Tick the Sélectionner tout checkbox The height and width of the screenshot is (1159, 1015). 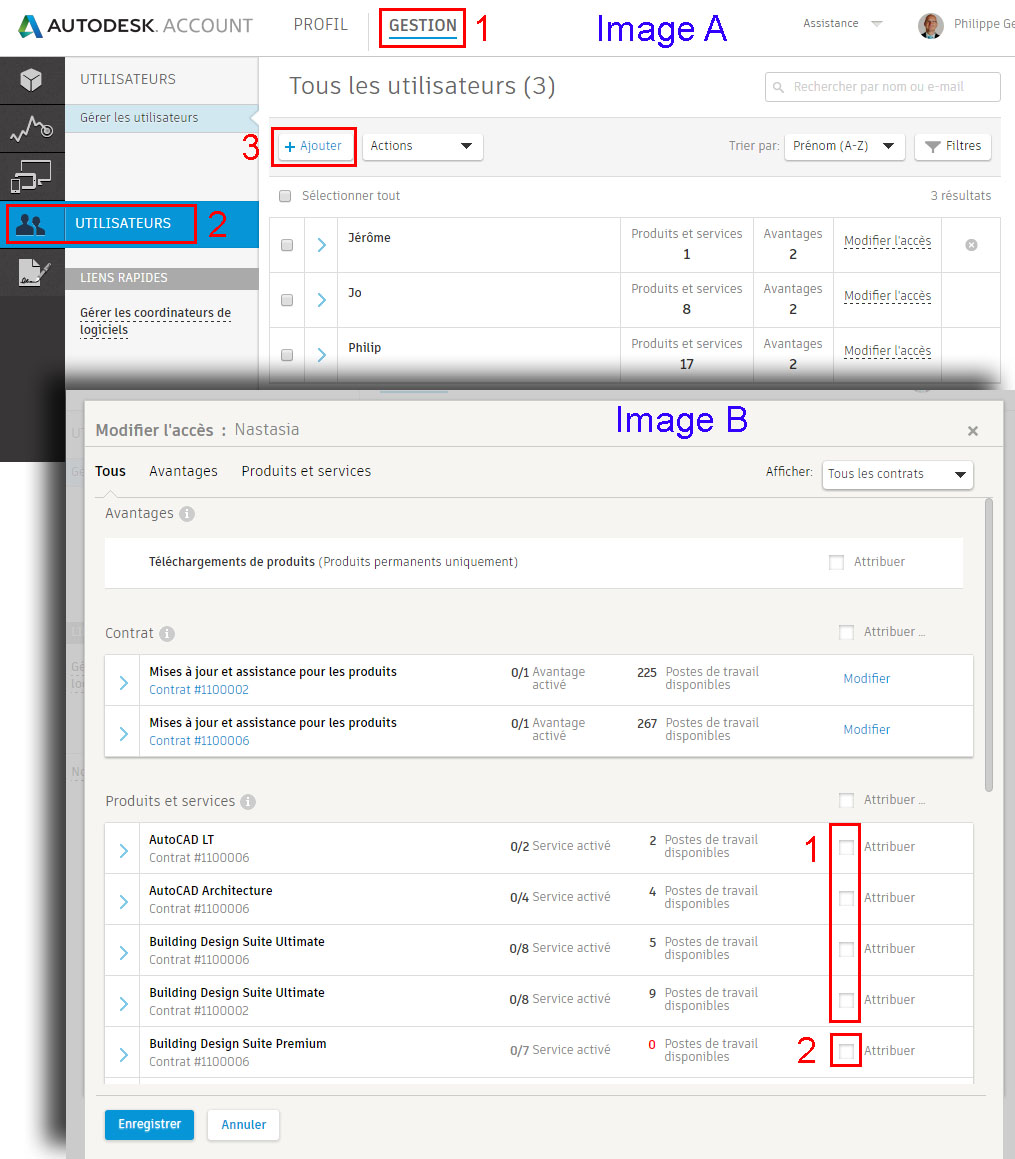pos(285,196)
